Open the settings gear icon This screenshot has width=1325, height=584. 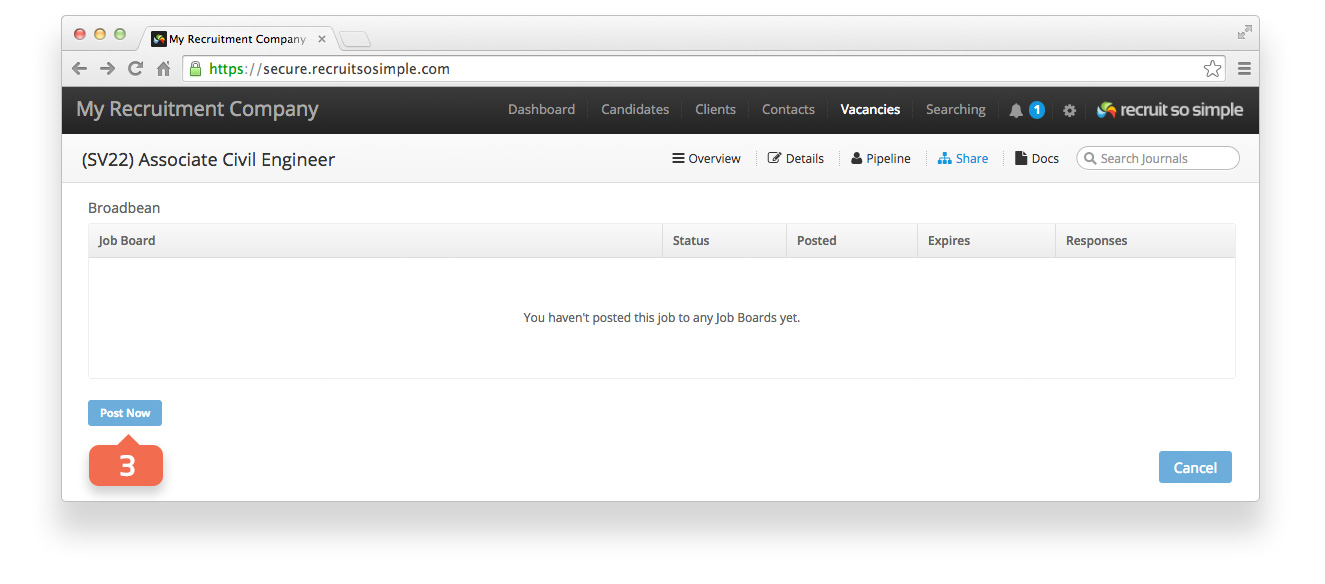click(x=1069, y=110)
